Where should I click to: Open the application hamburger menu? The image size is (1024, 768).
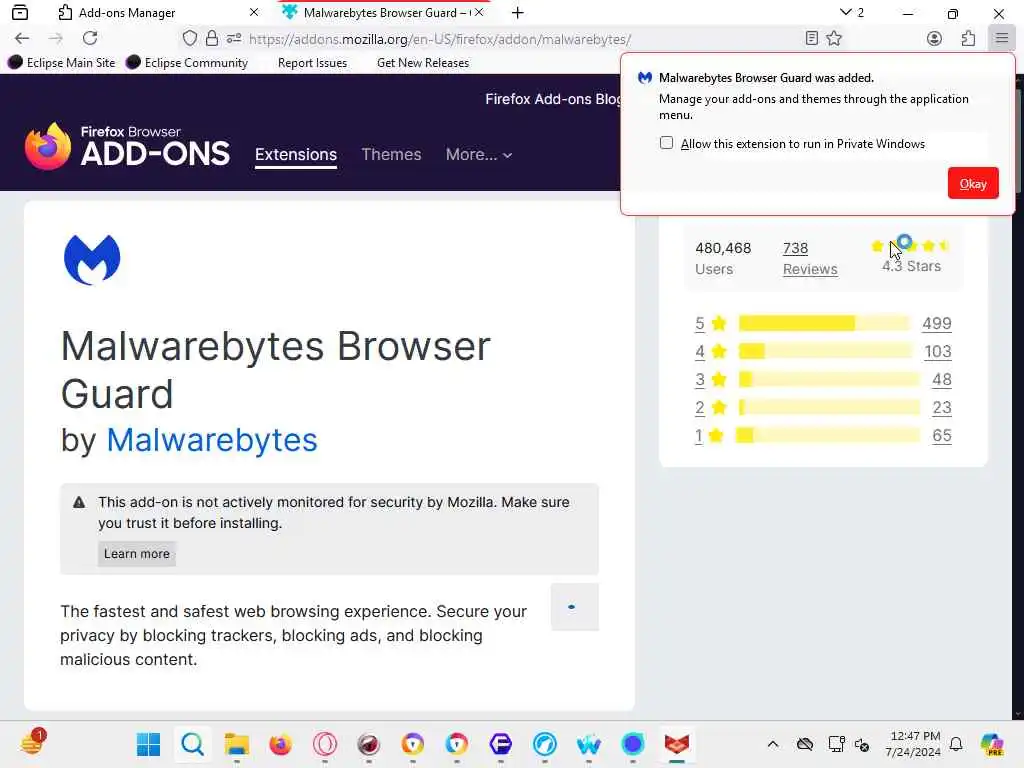pos(1002,39)
